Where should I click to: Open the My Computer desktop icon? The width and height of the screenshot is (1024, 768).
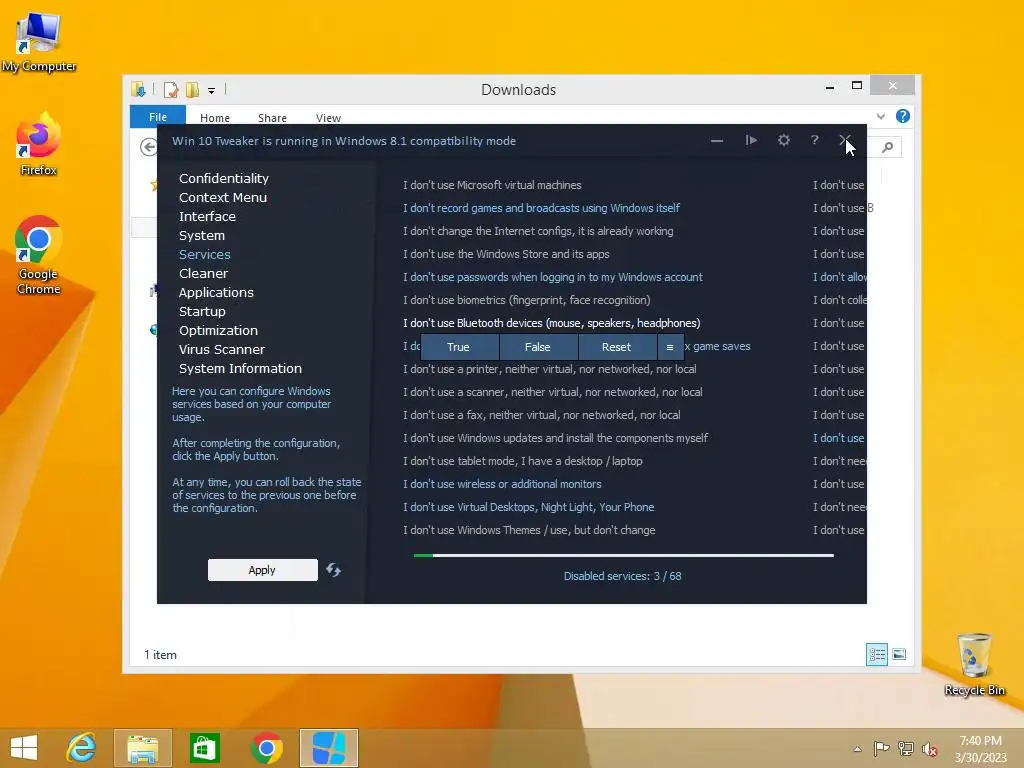[x=38, y=43]
